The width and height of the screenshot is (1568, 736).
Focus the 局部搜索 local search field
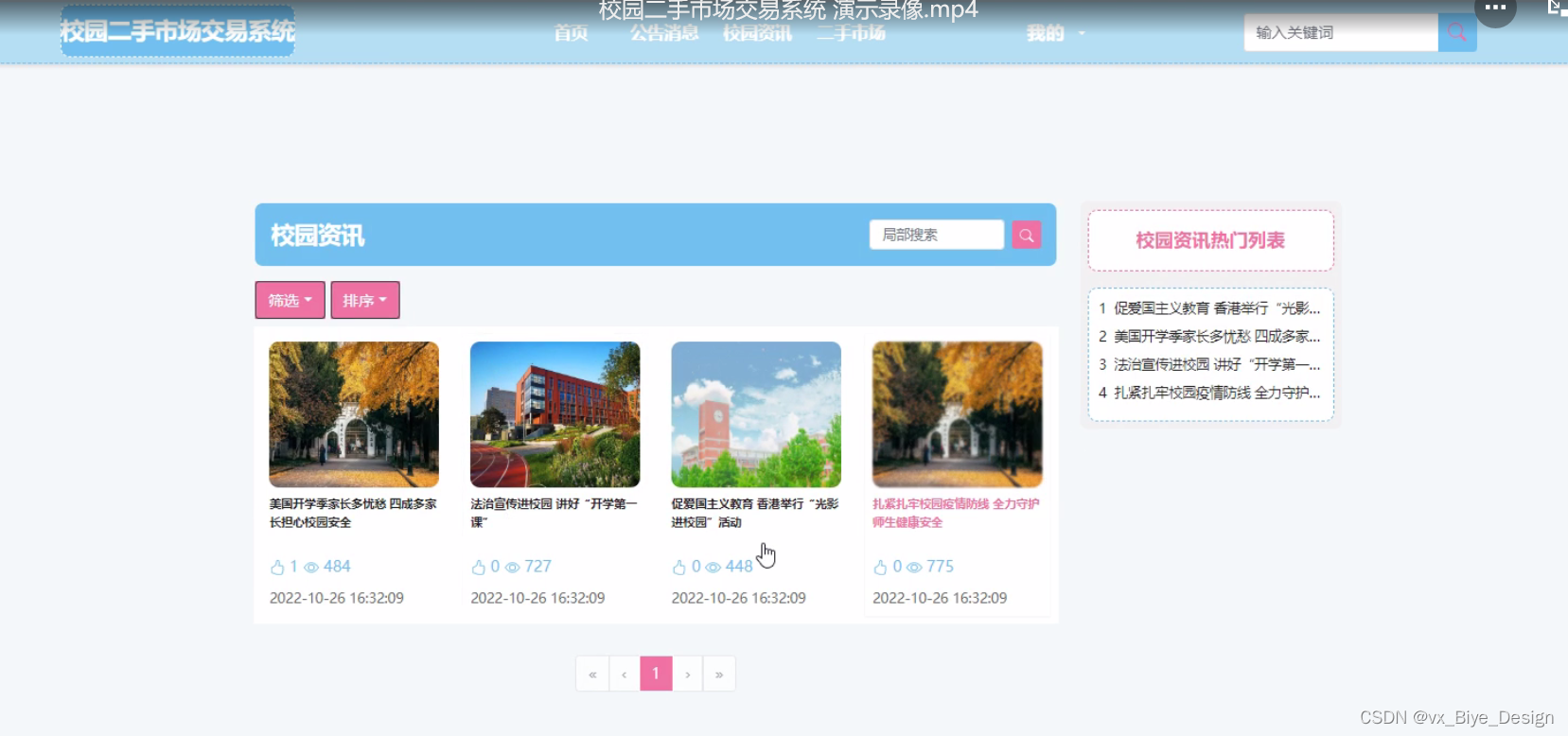937,235
